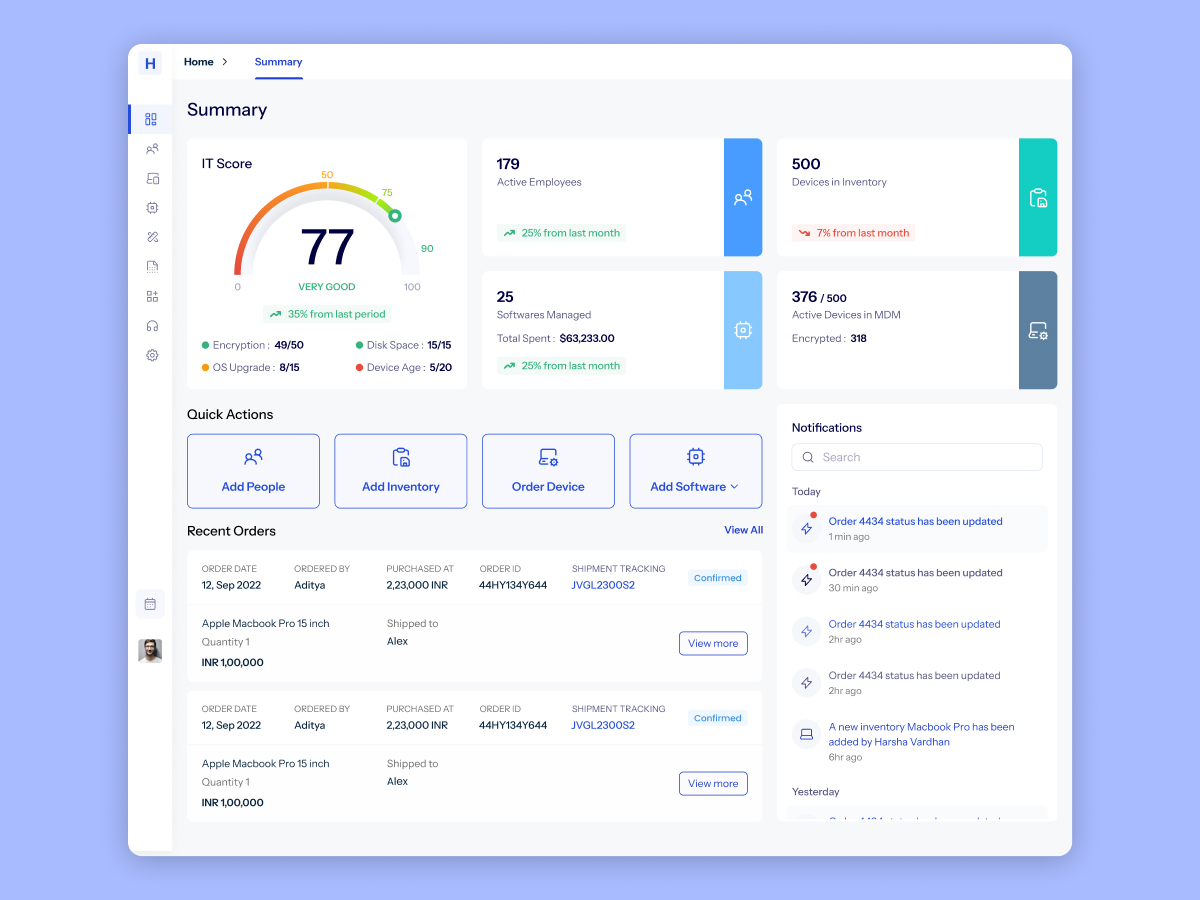Open the Settings gear at sidebar bottom
This screenshot has width=1200, height=900.
[151, 354]
